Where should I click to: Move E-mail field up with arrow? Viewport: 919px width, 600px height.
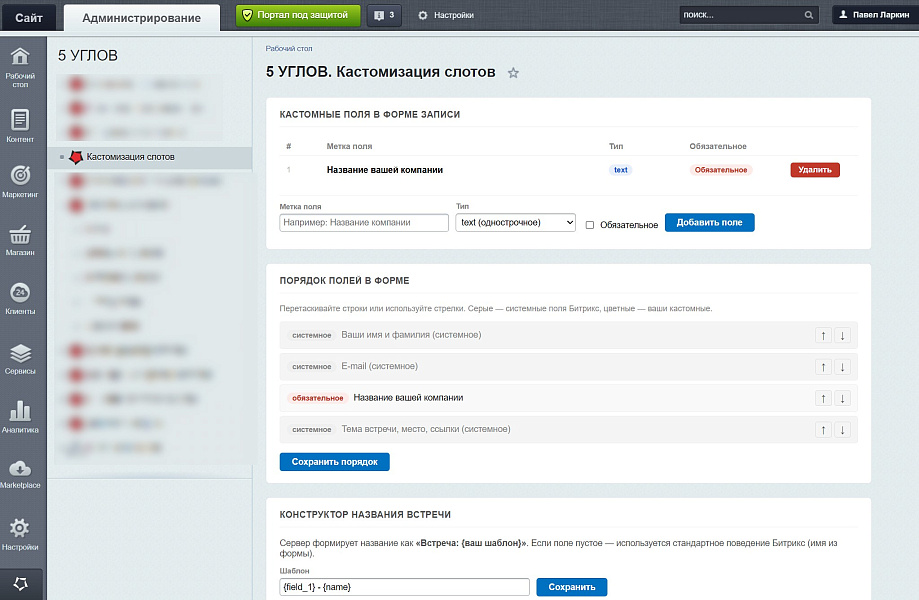(823, 367)
